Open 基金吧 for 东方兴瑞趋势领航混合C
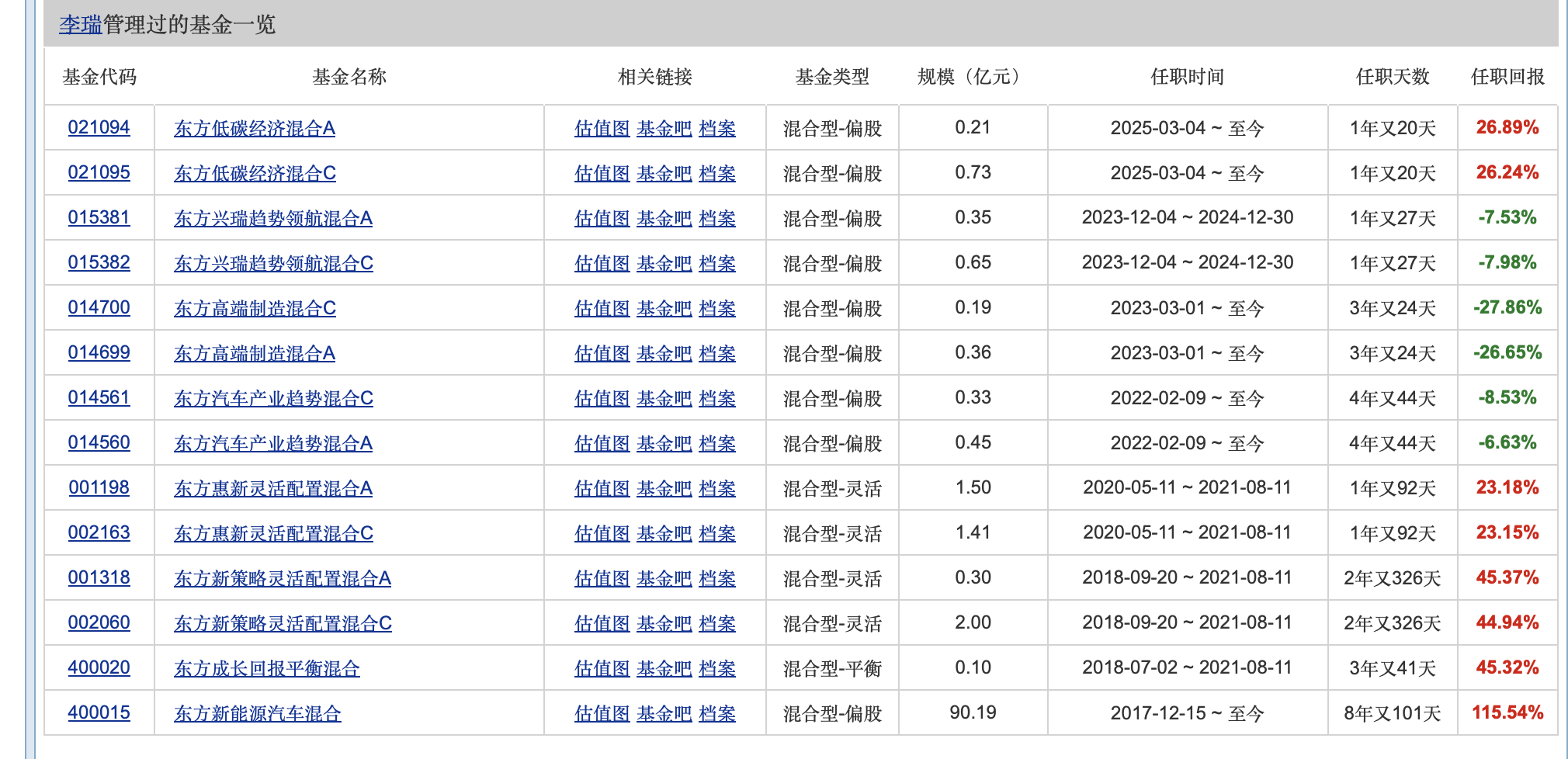Viewport: 1568px width, 759px height. (664, 263)
